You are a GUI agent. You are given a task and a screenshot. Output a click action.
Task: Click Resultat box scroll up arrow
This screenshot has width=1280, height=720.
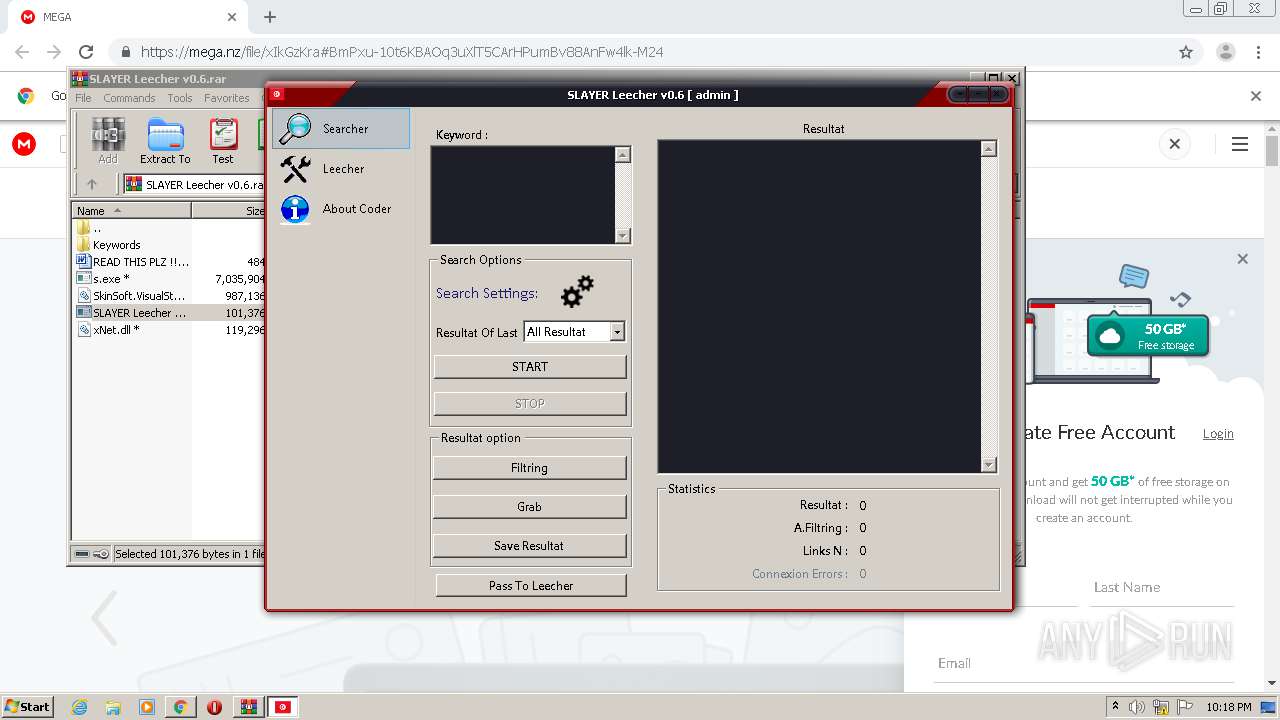click(989, 148)
